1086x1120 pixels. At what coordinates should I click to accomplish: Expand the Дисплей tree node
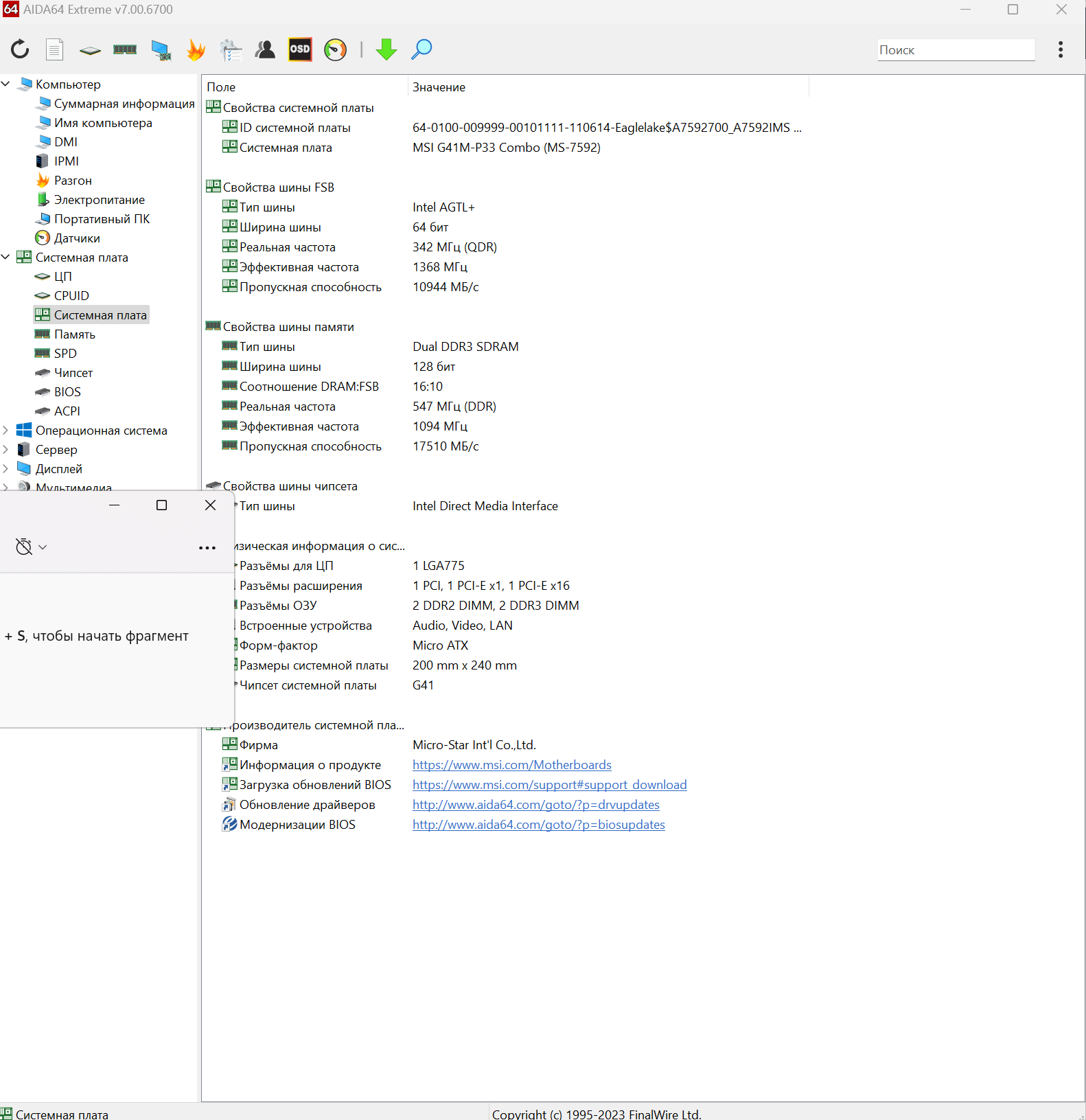point(5,468)
